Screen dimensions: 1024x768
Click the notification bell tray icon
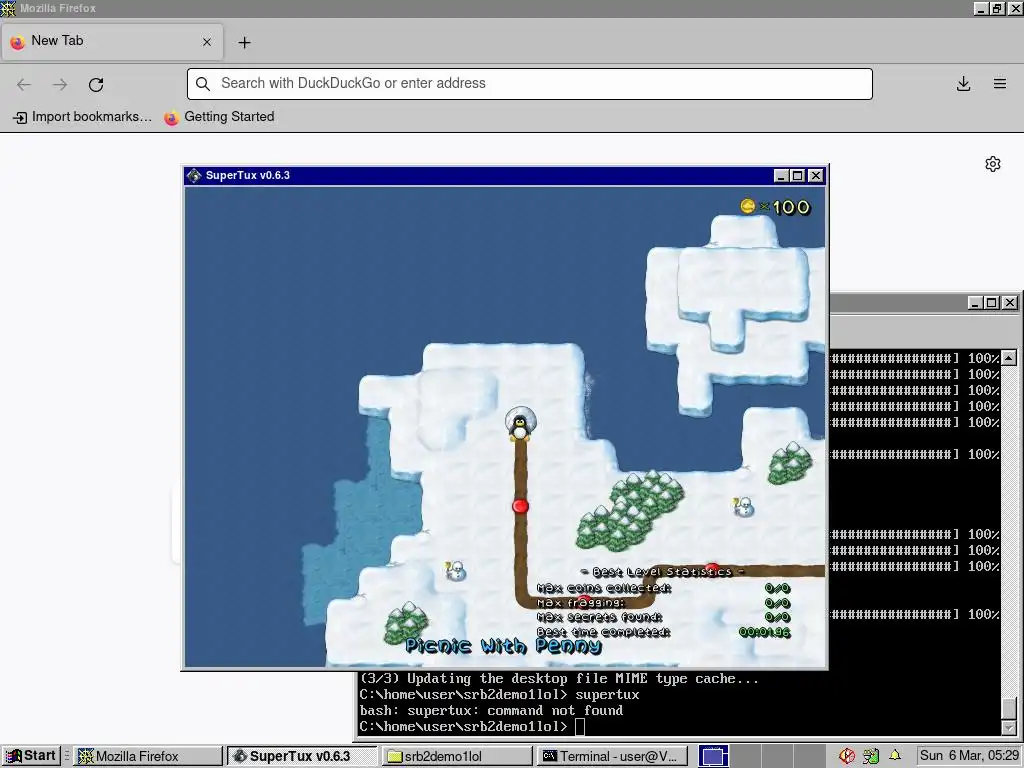[x=895, y=756]
